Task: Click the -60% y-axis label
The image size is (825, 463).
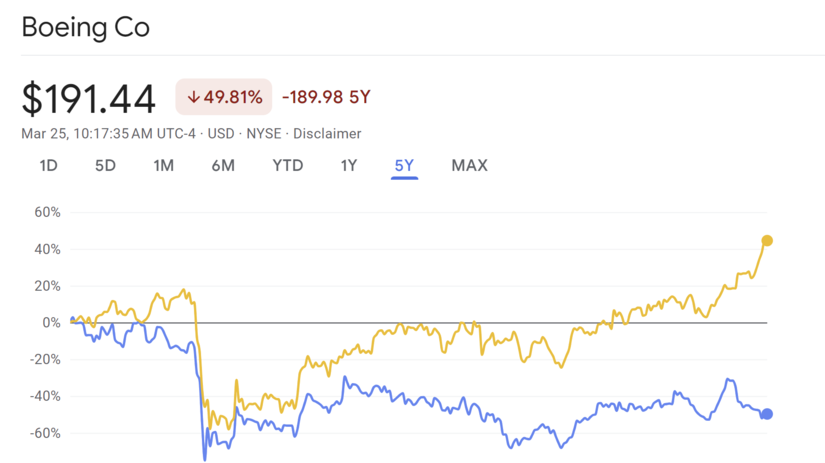Action: point(47,433)
